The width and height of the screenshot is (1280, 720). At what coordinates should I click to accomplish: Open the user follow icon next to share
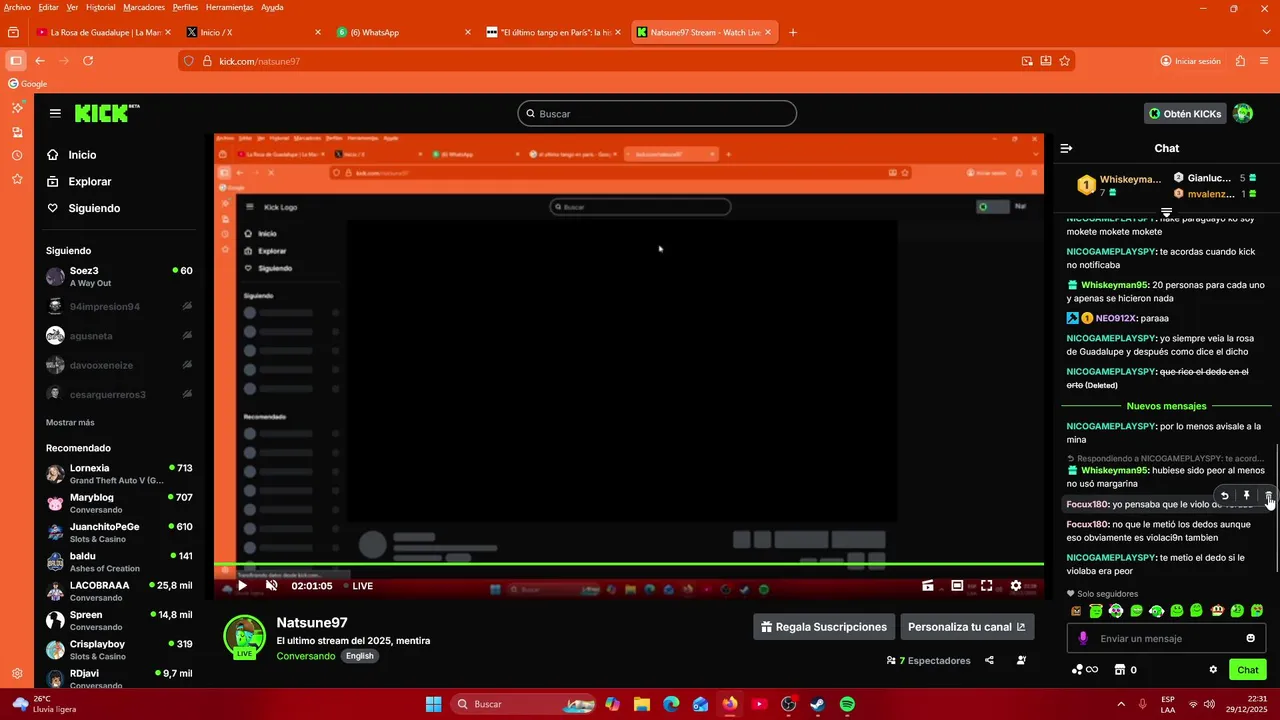coord(1021,660)
